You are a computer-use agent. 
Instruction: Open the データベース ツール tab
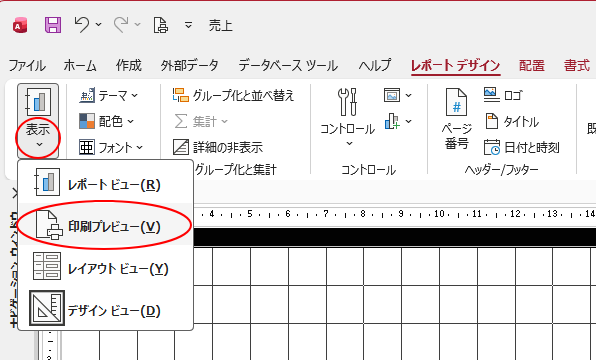click(288, 65)
